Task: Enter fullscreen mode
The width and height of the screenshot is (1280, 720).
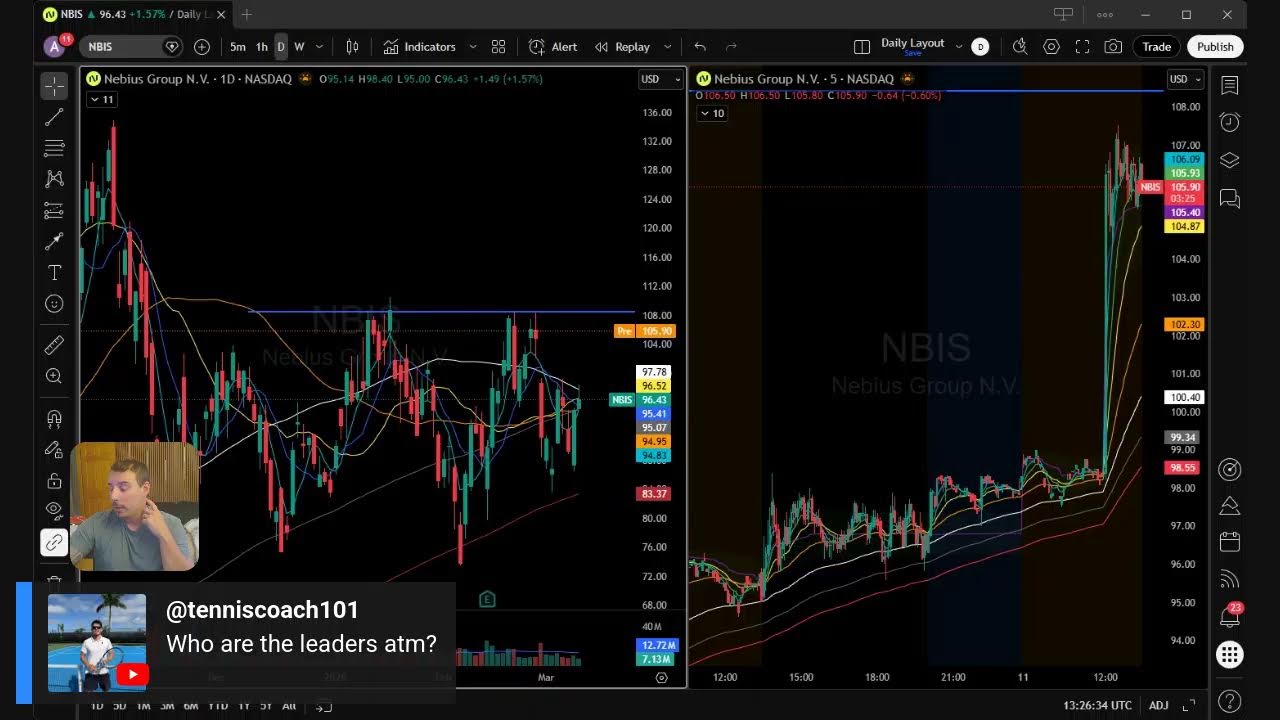Action: click(1082, 47)
